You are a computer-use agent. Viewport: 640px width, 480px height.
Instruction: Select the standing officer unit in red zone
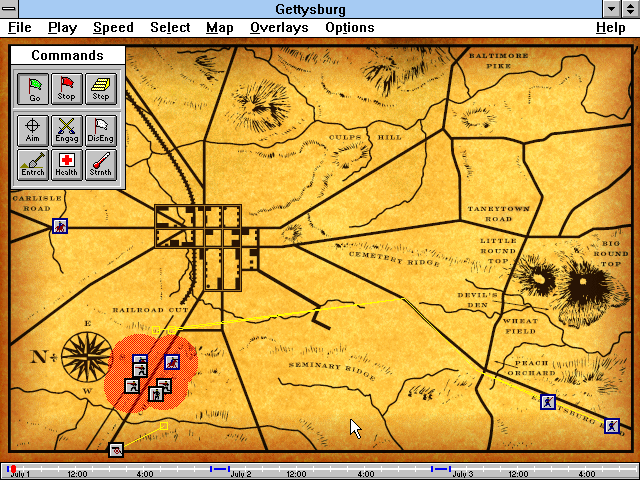pyautogui.click(x=156, y=394)
